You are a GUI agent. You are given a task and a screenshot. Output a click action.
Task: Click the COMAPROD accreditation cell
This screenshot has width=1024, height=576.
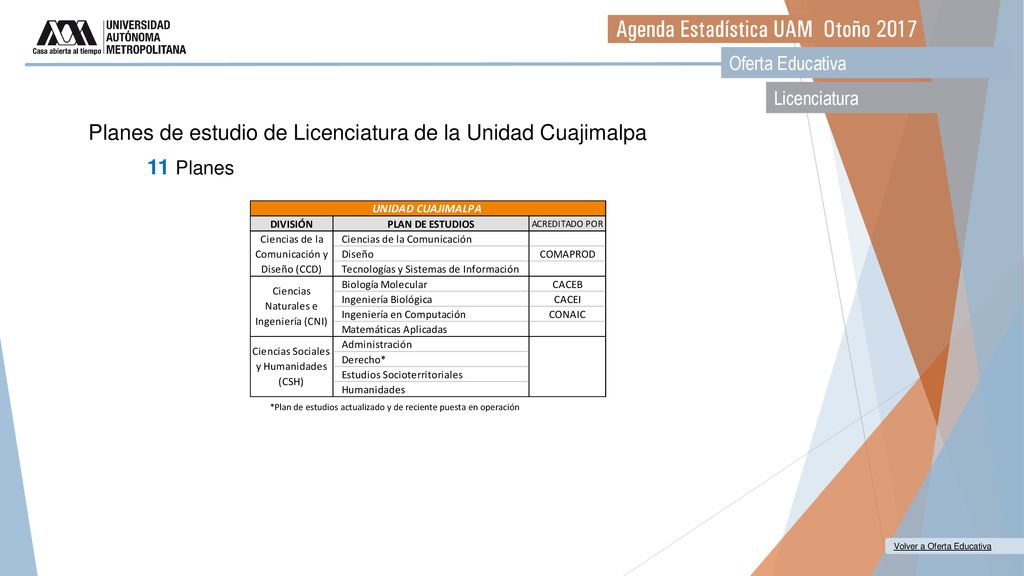pos(567,254)
